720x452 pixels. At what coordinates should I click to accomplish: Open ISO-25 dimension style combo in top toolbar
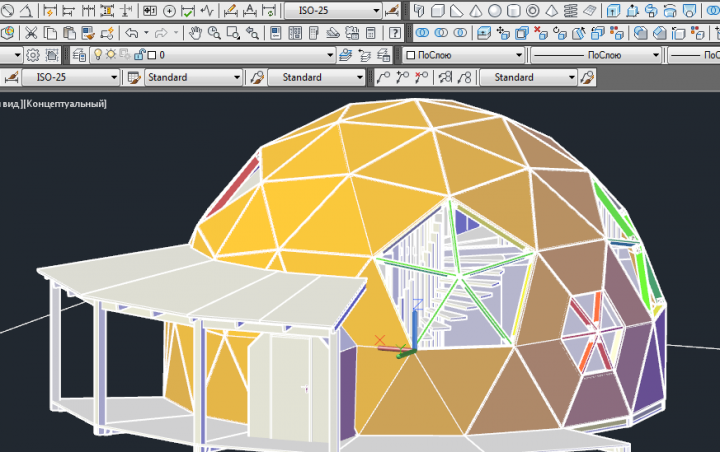[x=334, y=10]
